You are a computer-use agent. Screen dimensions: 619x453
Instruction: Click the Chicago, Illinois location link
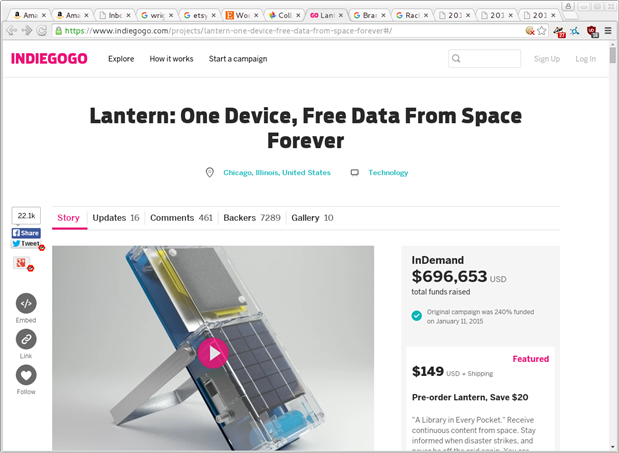point(276,173)
